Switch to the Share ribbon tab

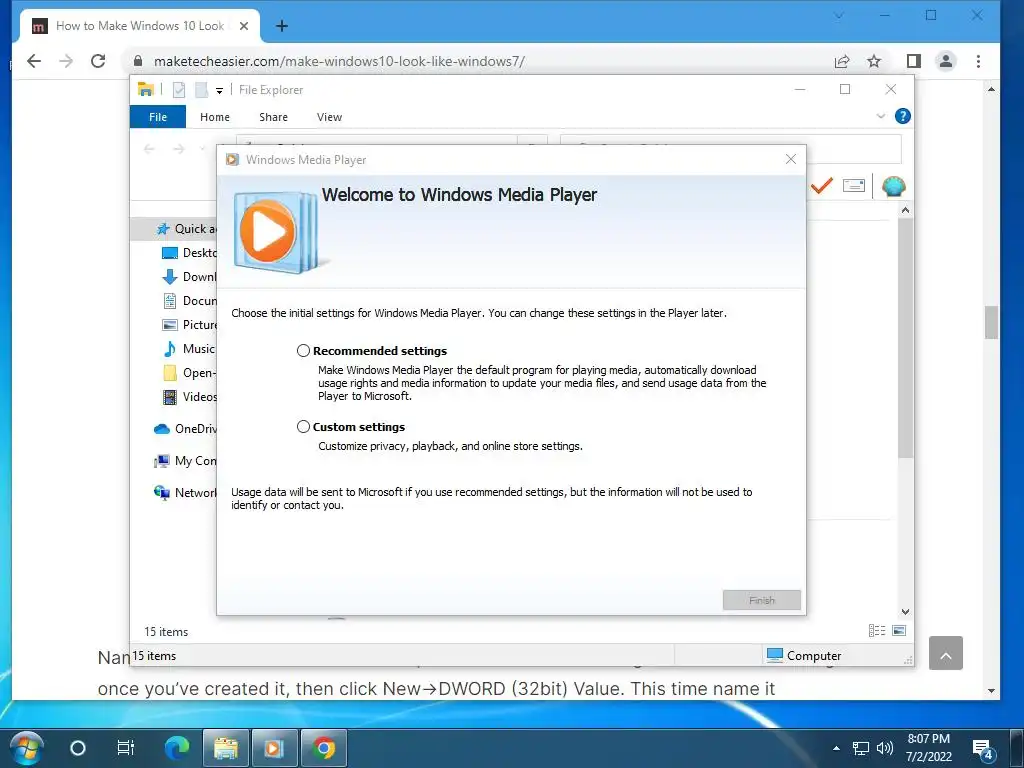coord(273,117)
